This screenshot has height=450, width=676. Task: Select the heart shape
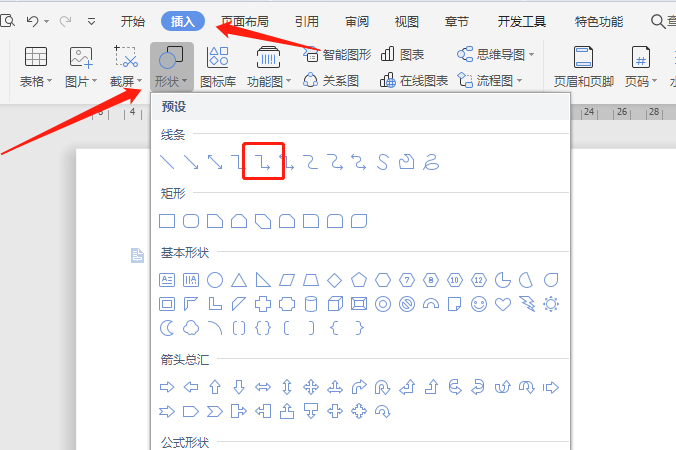(503, 304)
